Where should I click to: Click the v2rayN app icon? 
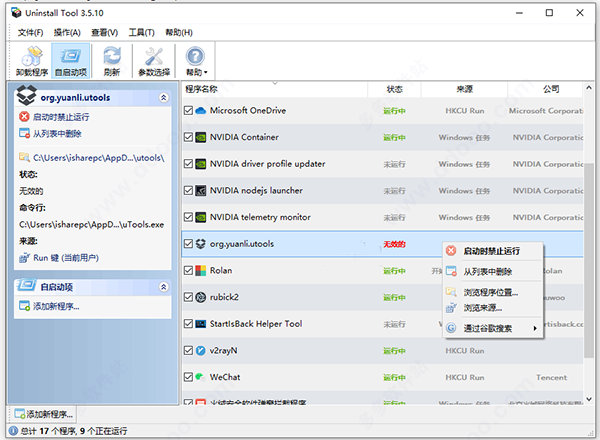click(x=201, y=350)
